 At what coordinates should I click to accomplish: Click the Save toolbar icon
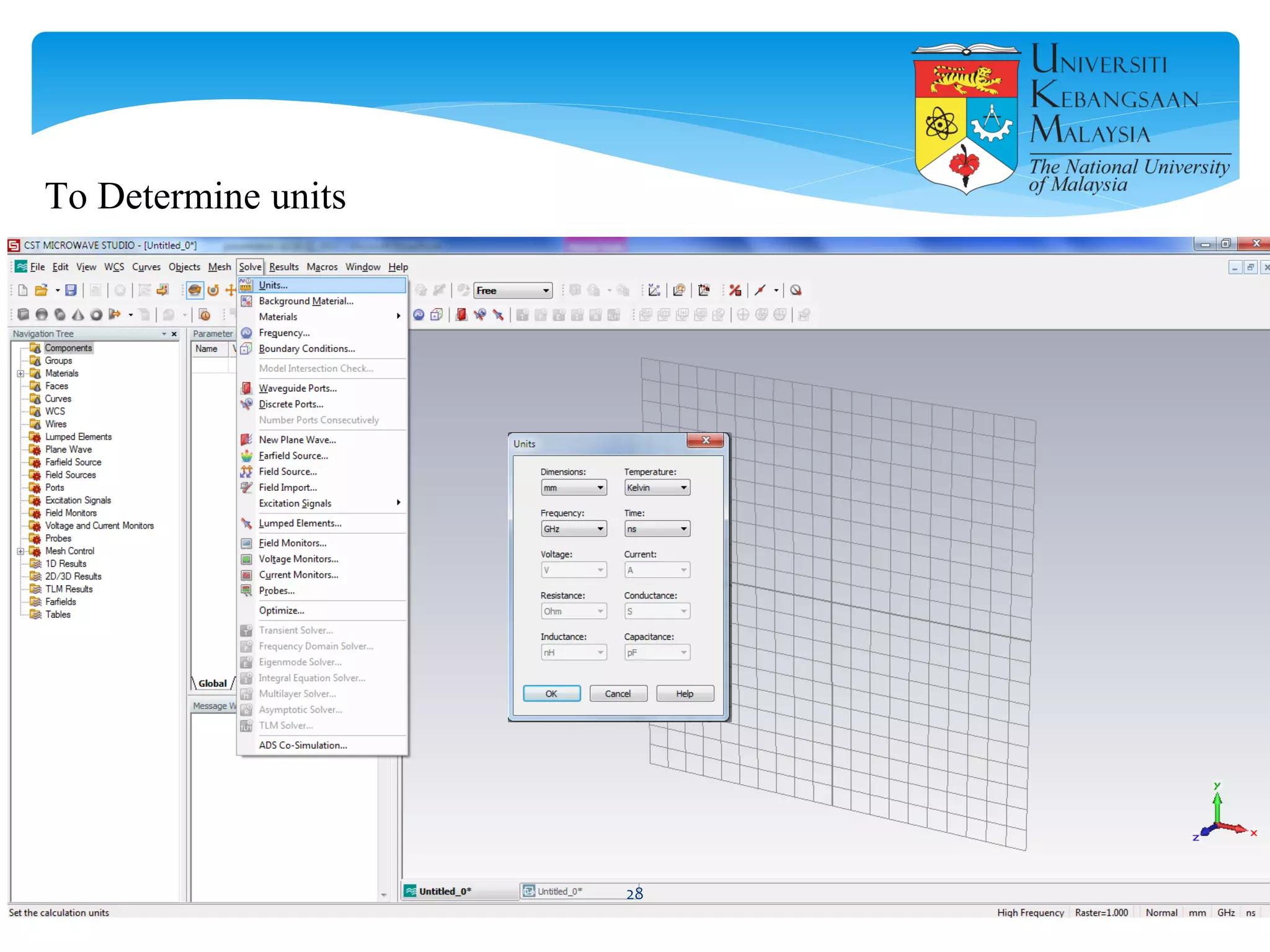pyautogui.click(x=71, y=290)
